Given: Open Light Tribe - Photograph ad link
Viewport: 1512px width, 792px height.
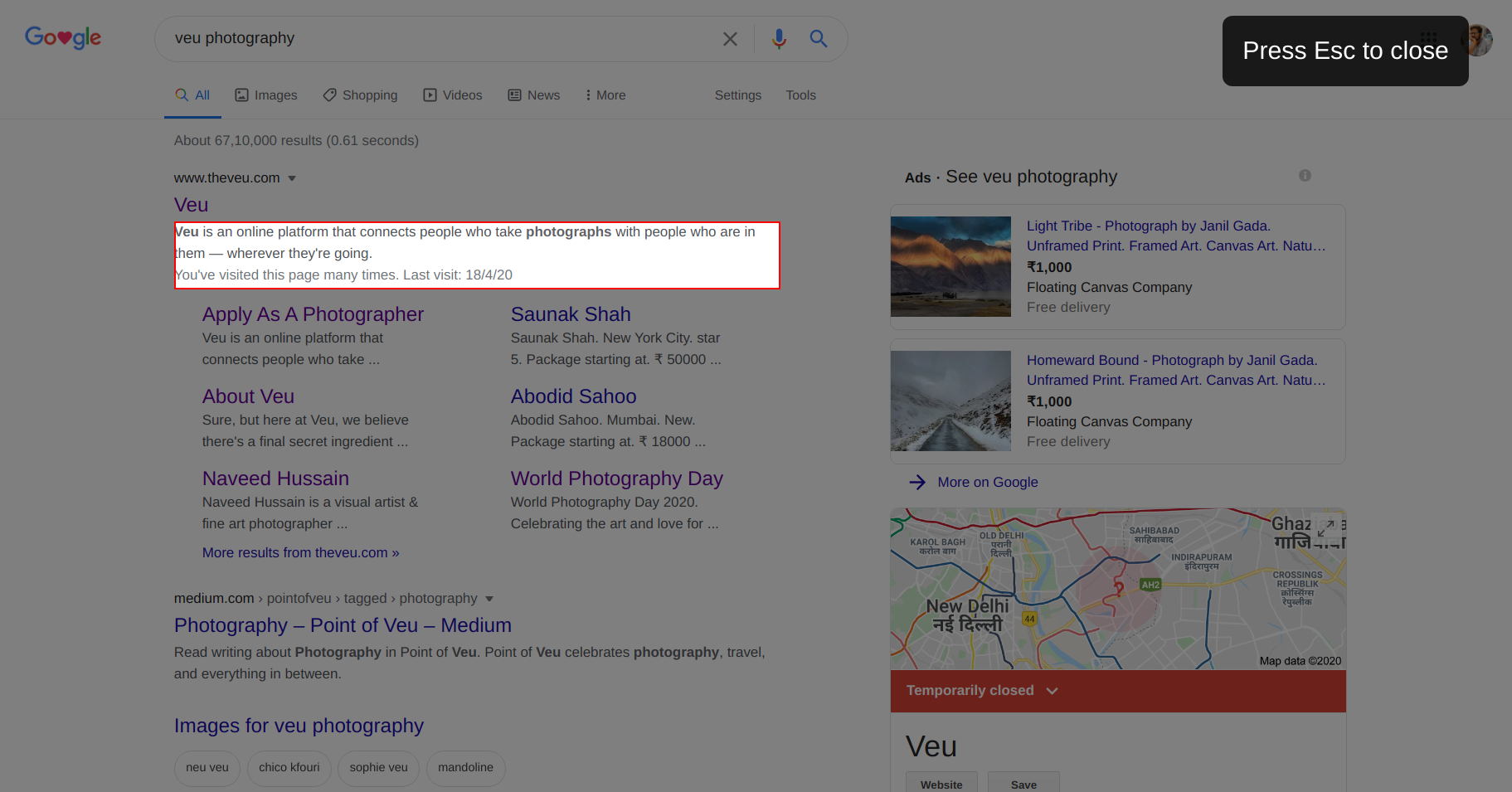Looking at the screenshot, I should click(x=1176, y=236).
